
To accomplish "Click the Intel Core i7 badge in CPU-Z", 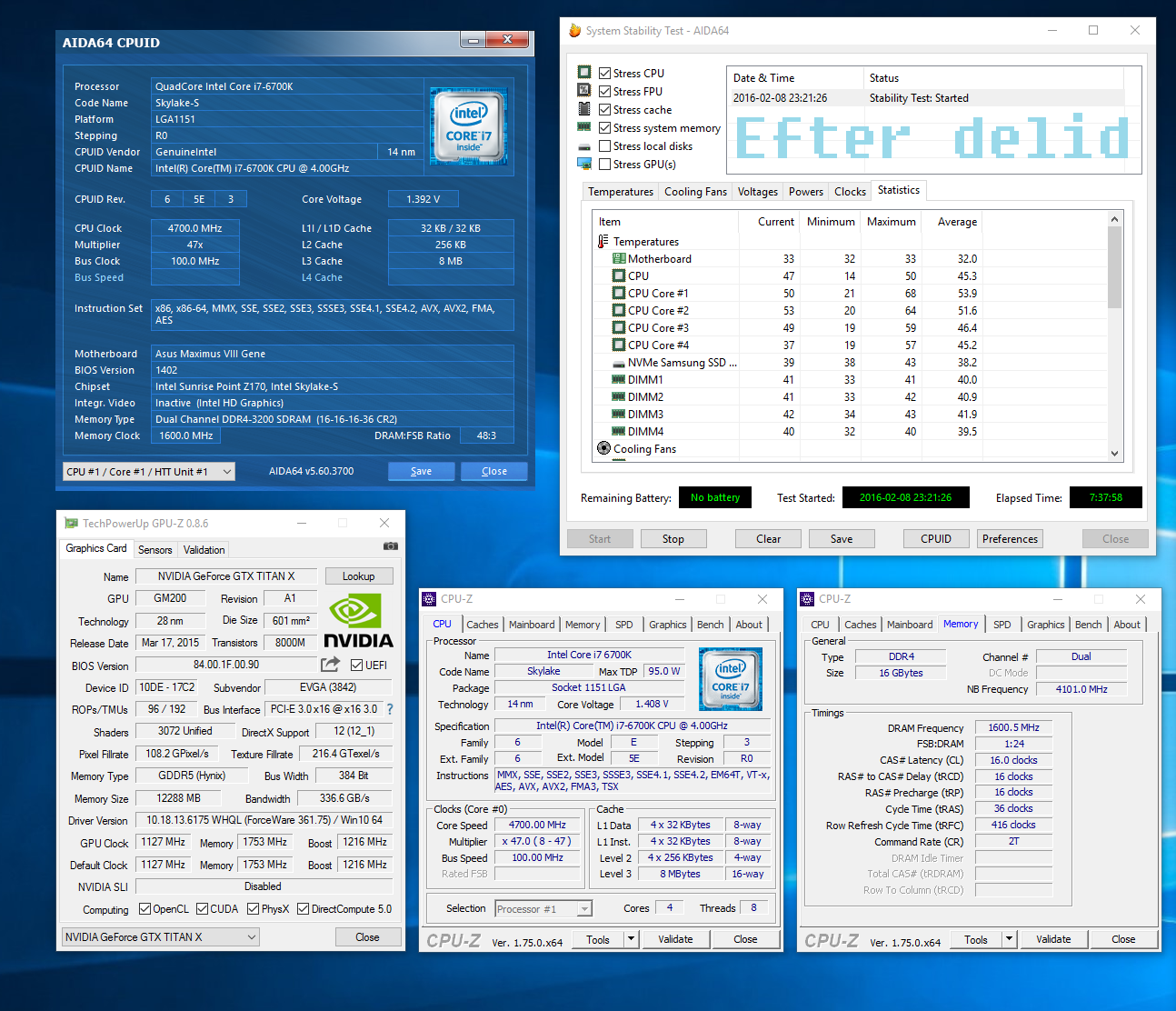I will click(731, 678).
